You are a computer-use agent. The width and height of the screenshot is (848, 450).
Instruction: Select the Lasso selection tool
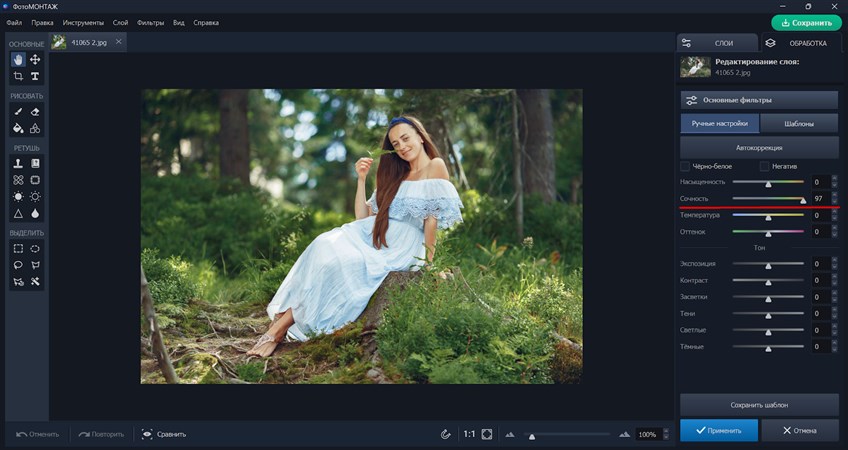pos(18,265)
